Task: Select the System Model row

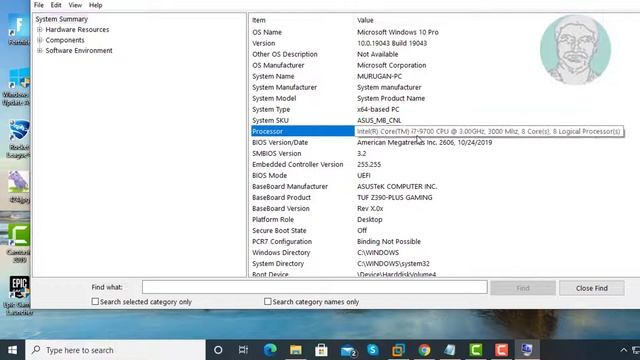Action: pyautogui.click(x=445, y=98)
